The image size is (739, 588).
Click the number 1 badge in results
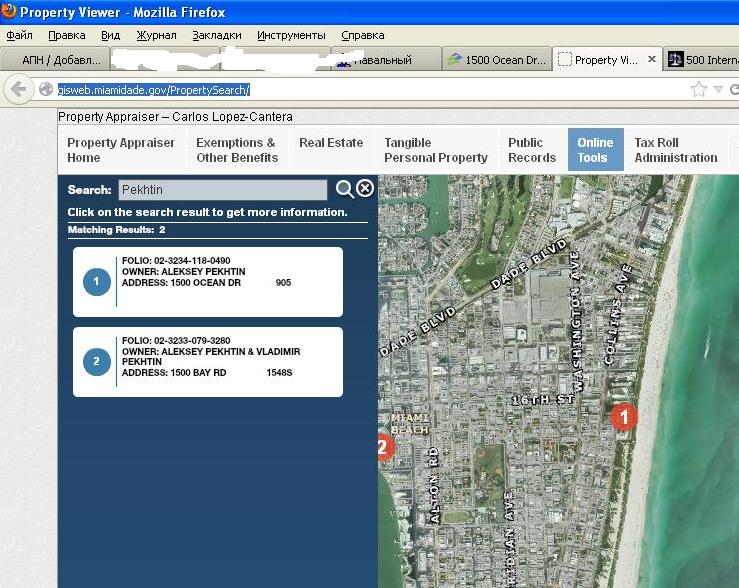click(97, 282)
